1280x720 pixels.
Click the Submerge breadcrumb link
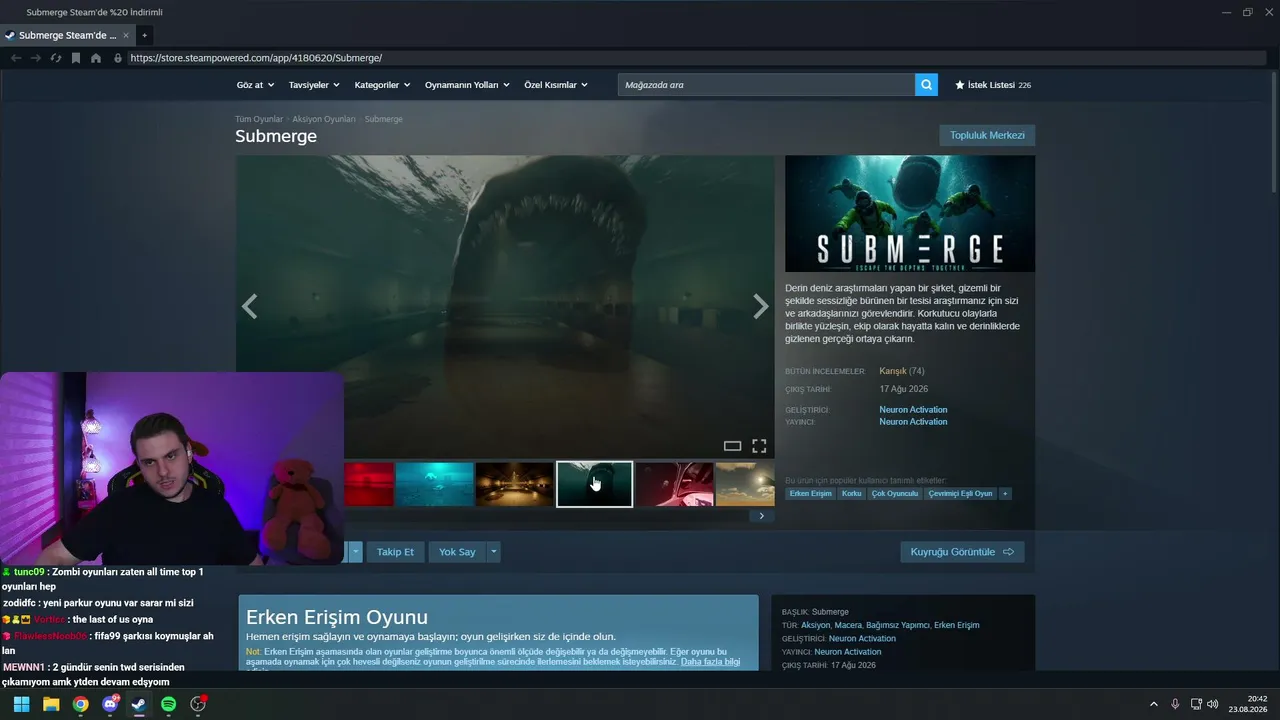[384, 119]
